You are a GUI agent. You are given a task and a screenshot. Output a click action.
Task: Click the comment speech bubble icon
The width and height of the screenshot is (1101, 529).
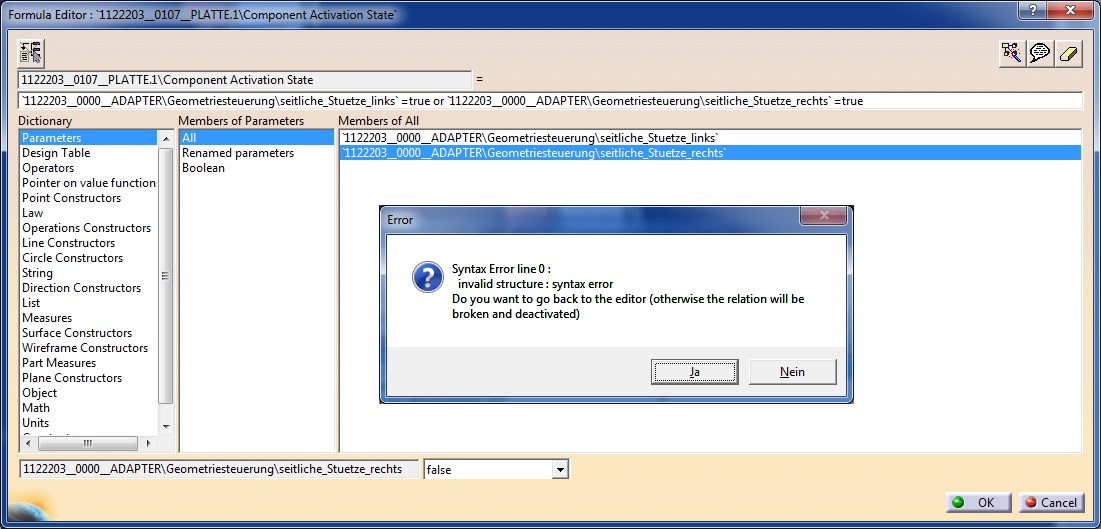pos(1039,53)
